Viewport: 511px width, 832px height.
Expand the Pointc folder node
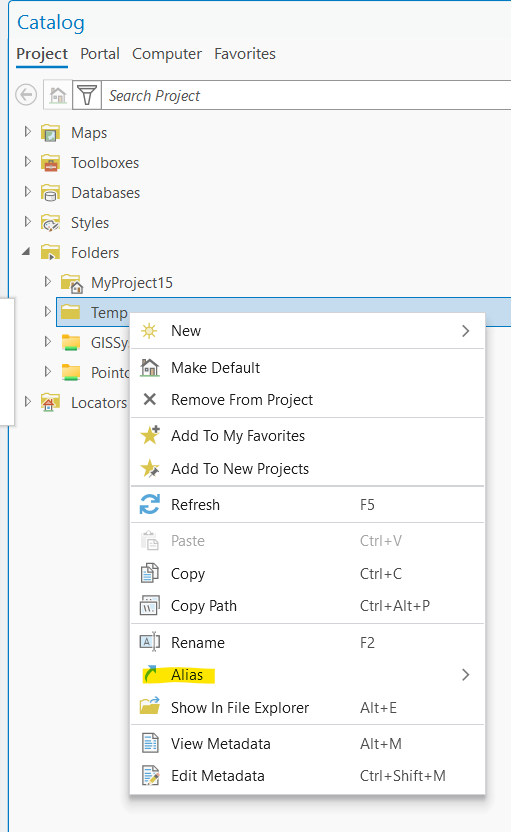click(x=48, y=371)
